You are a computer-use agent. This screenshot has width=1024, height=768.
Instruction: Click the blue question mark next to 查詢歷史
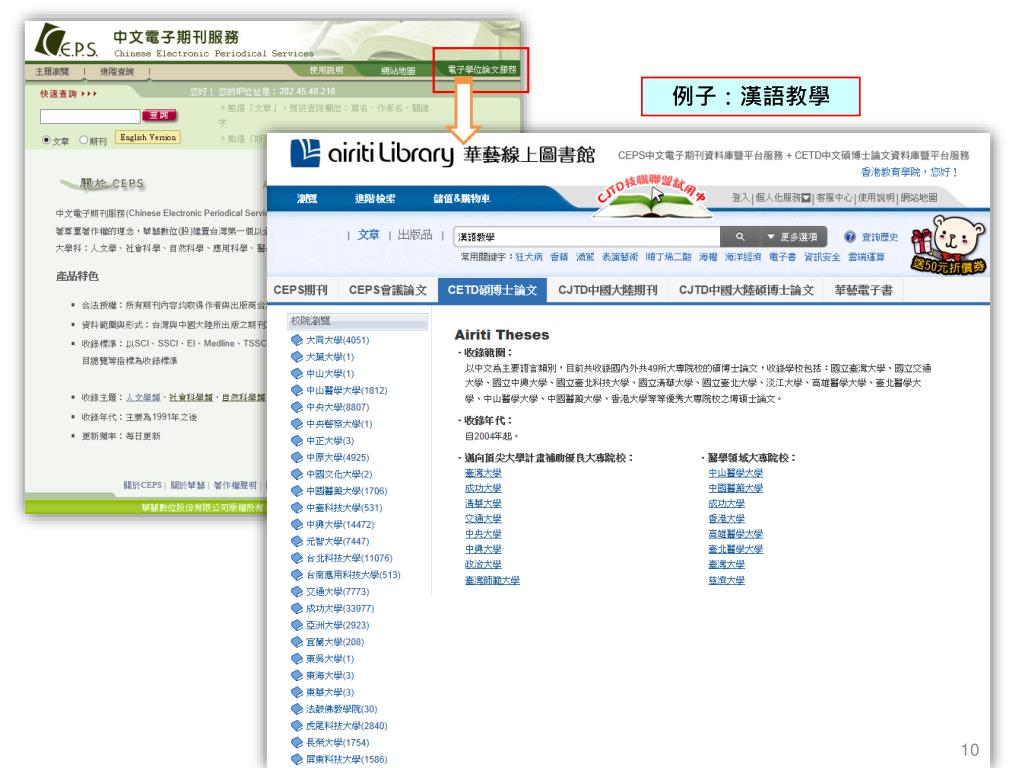click(x=850, y=236)
